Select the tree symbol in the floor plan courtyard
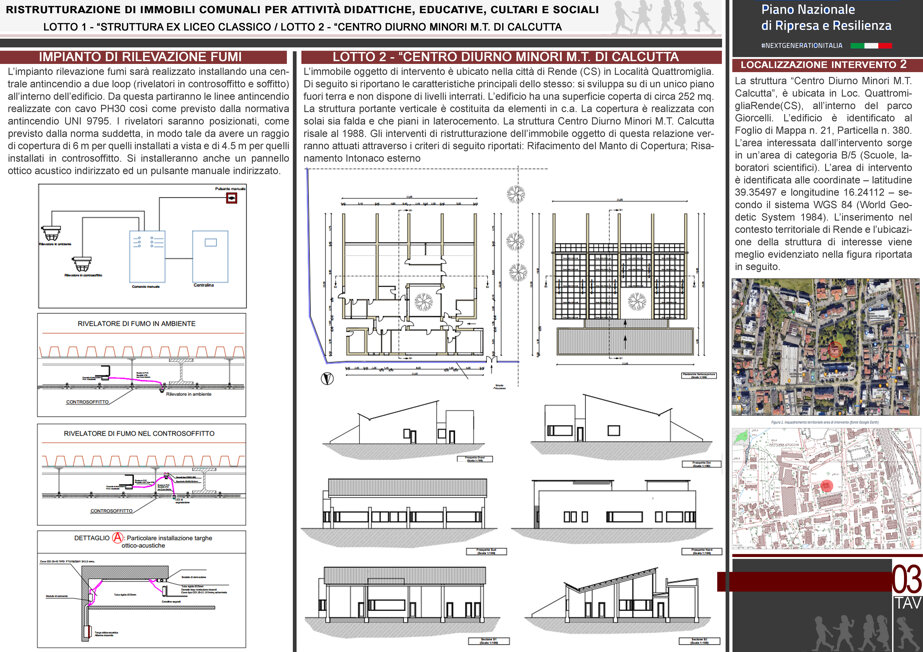 pos(423,301)
